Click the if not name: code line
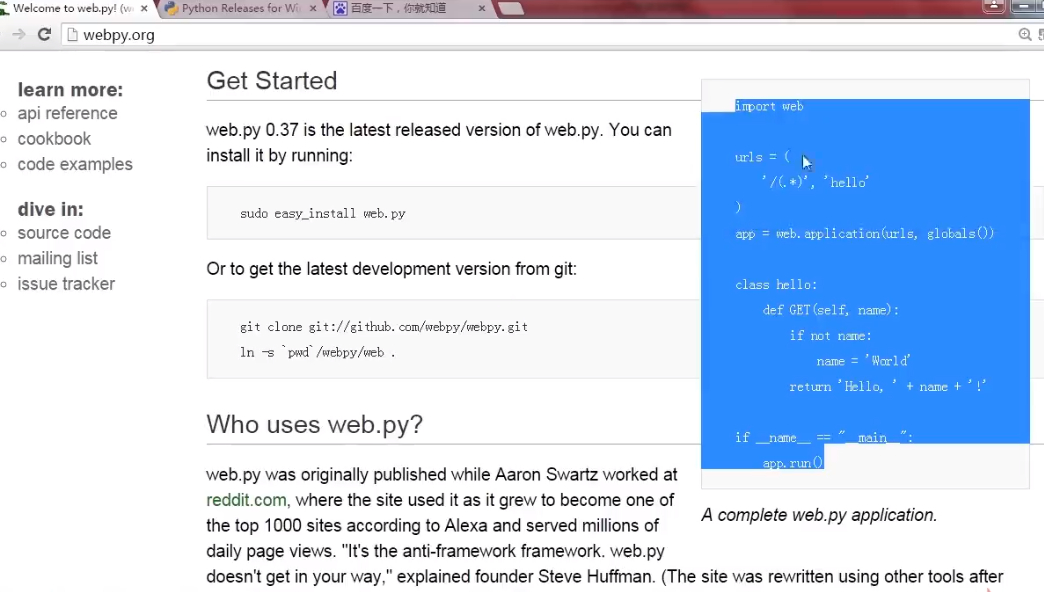This screenshot has height=592, width=1044. click(830, 336)
